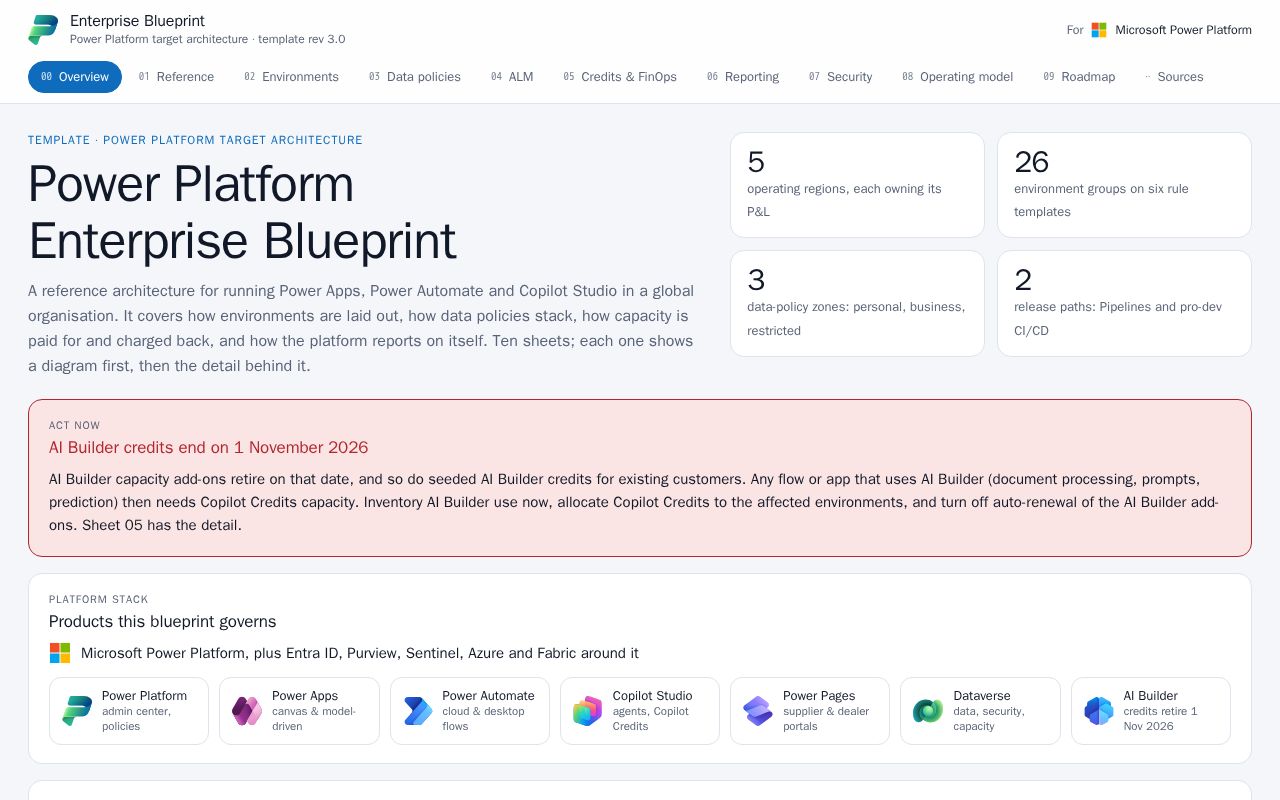Click the 'Products this blueprint governs' heading
This screenshot has width=1280, height=800.
[x=163, y=621]
